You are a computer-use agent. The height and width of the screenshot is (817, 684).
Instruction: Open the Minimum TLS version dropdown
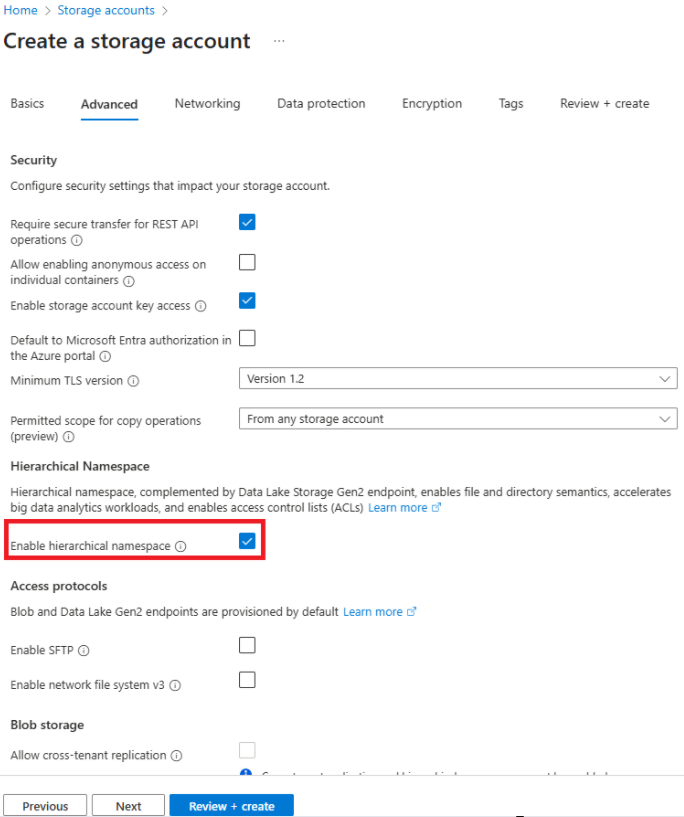click(x=458, y=379)
